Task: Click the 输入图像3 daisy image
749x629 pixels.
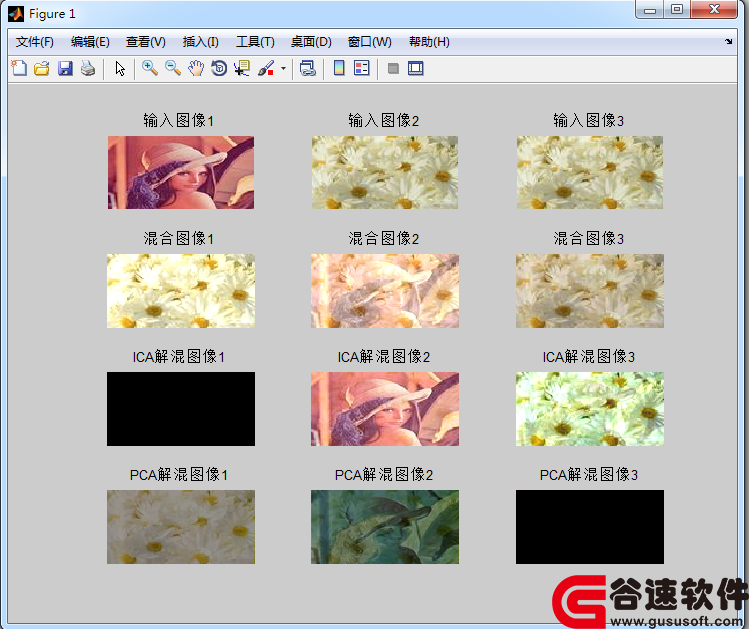Action: coord(590,172)
